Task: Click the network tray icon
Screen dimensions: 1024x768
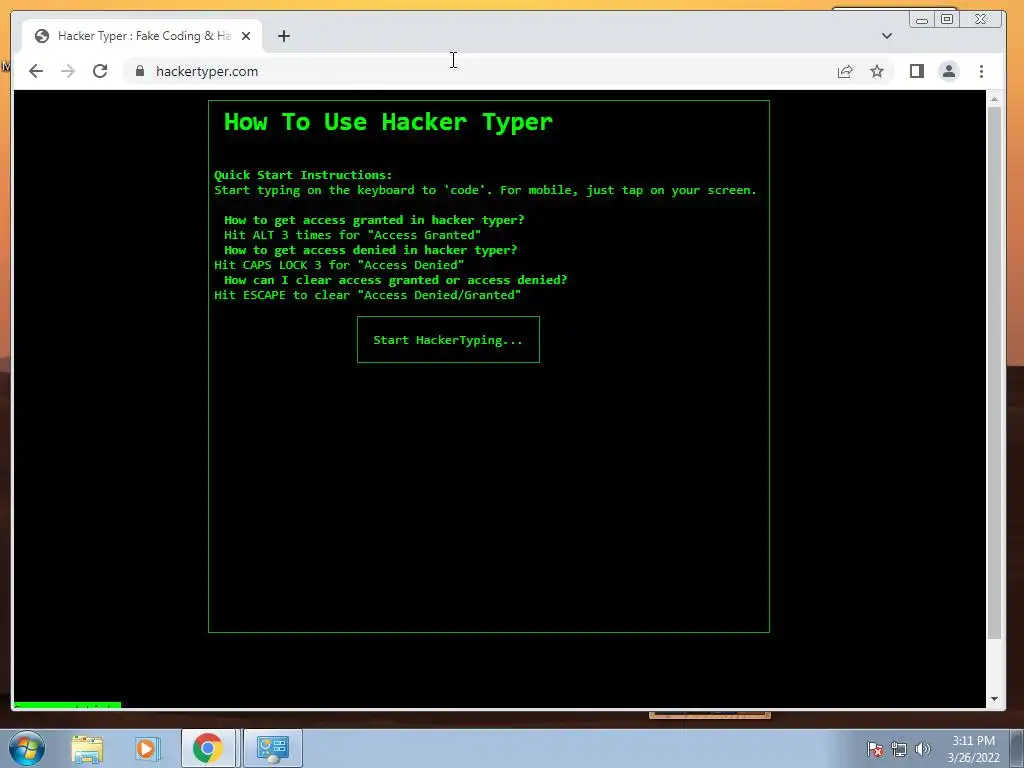Action: (899, 749)
